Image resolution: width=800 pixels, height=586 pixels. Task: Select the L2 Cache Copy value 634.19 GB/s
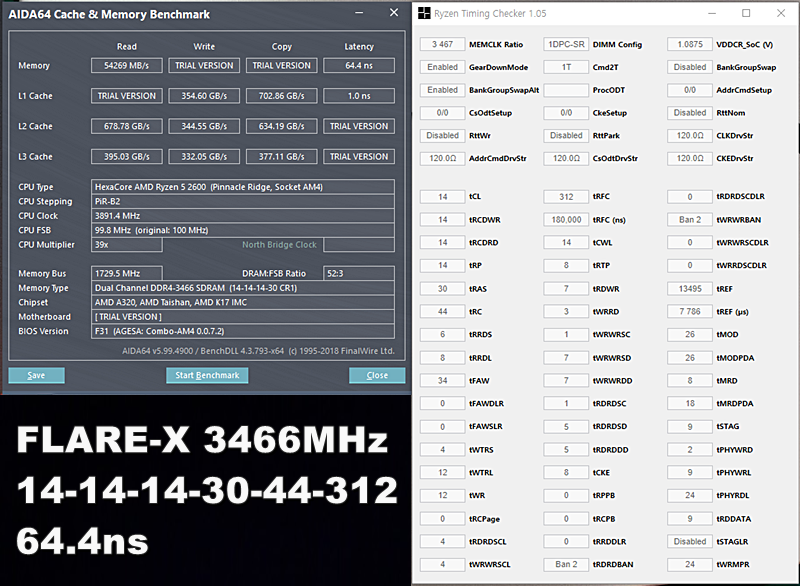tap(282, 126)
